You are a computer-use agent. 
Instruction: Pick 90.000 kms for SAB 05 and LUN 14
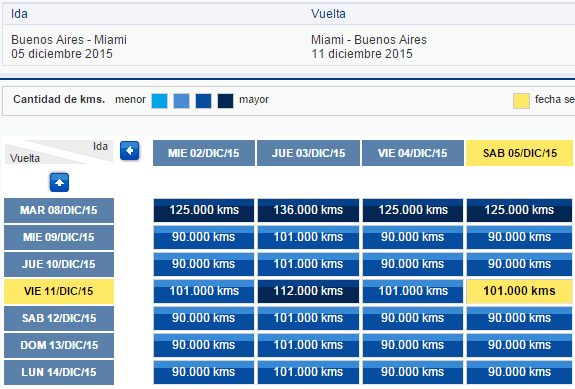[519, 373]
